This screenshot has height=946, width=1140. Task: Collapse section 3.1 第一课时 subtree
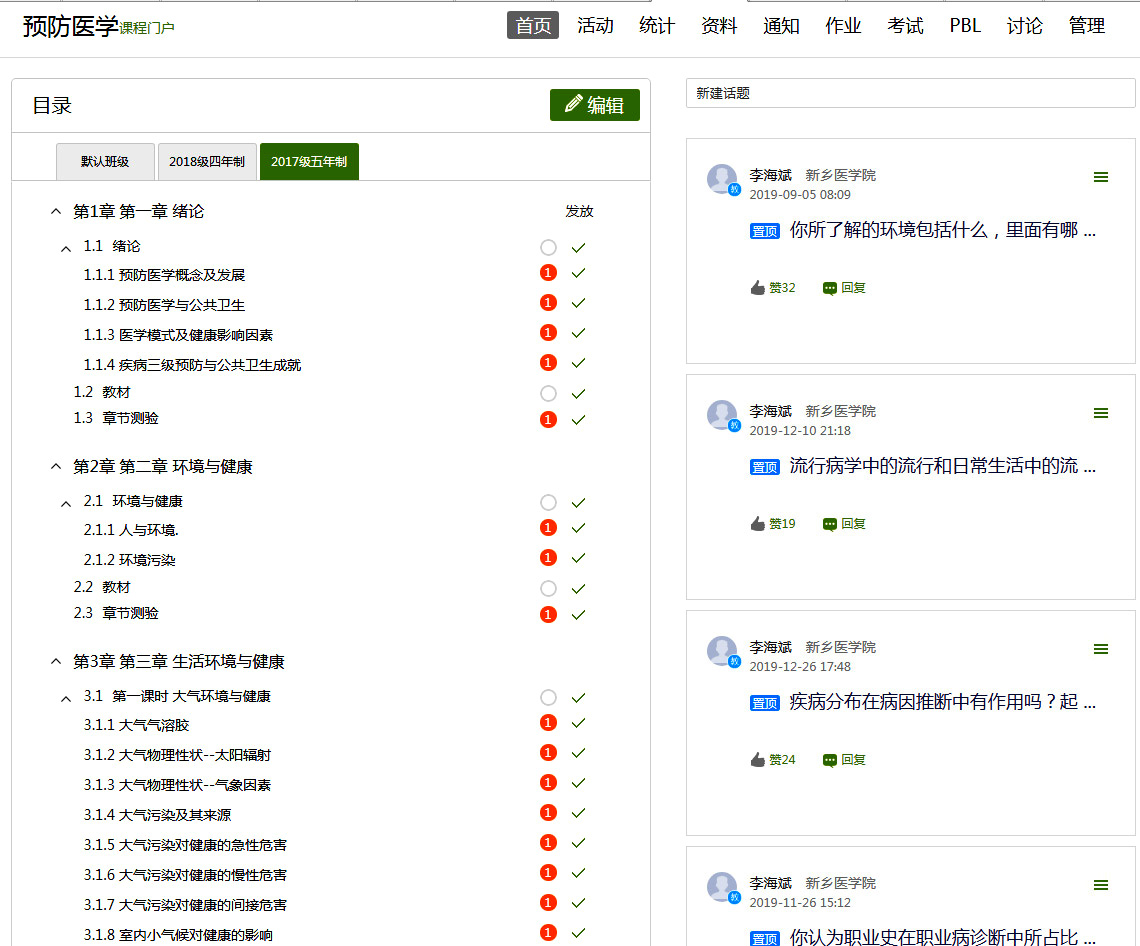66,697
